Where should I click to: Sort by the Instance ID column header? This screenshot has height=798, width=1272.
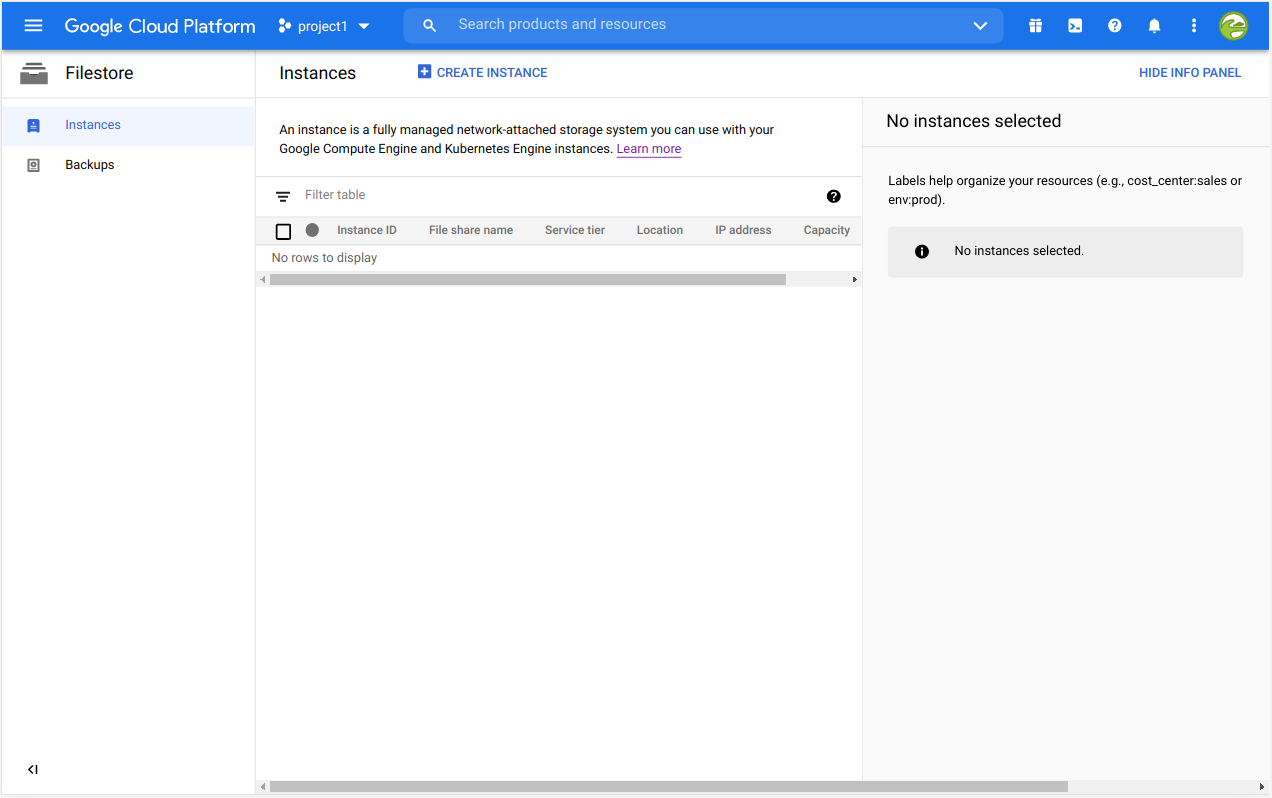click(x=366, y=230)
